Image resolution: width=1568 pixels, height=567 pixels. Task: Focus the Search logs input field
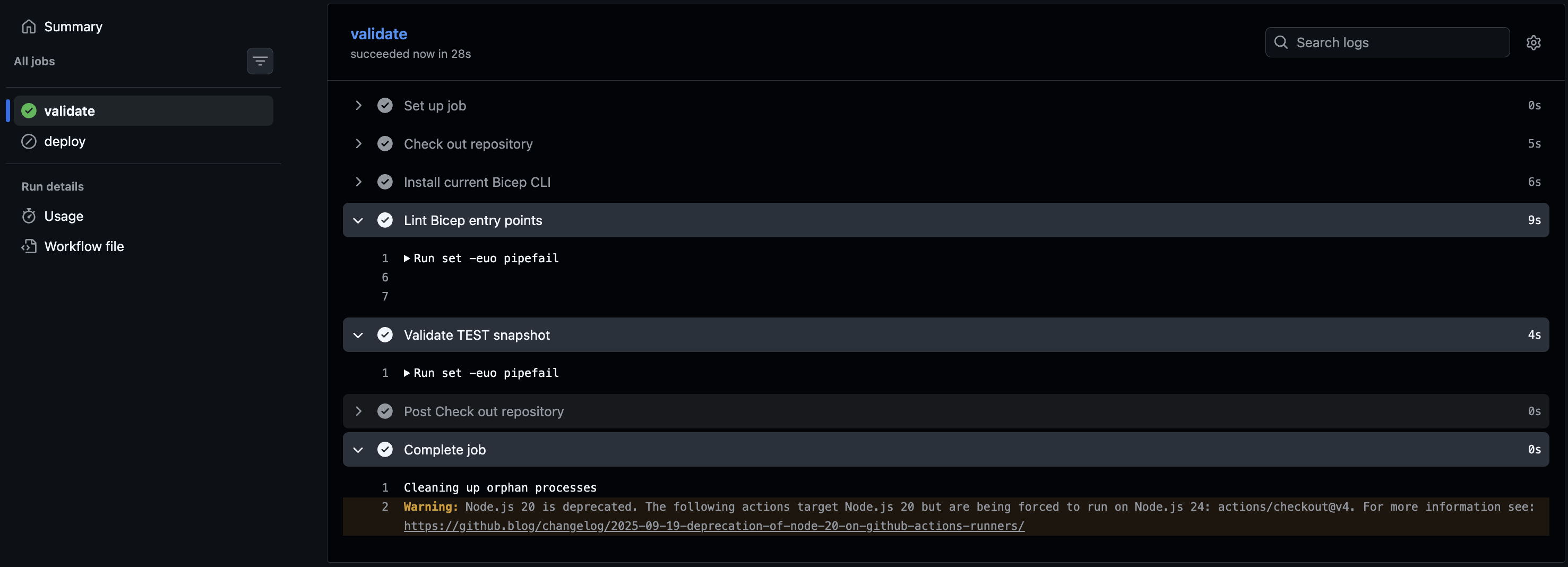[1387, 42]
